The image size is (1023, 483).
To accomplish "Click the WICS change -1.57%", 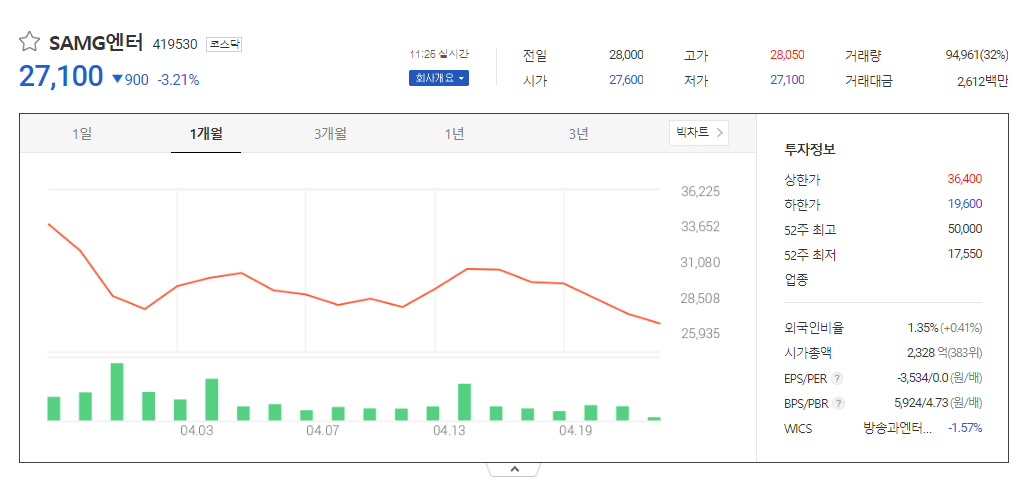I will [x=964, y=428].
